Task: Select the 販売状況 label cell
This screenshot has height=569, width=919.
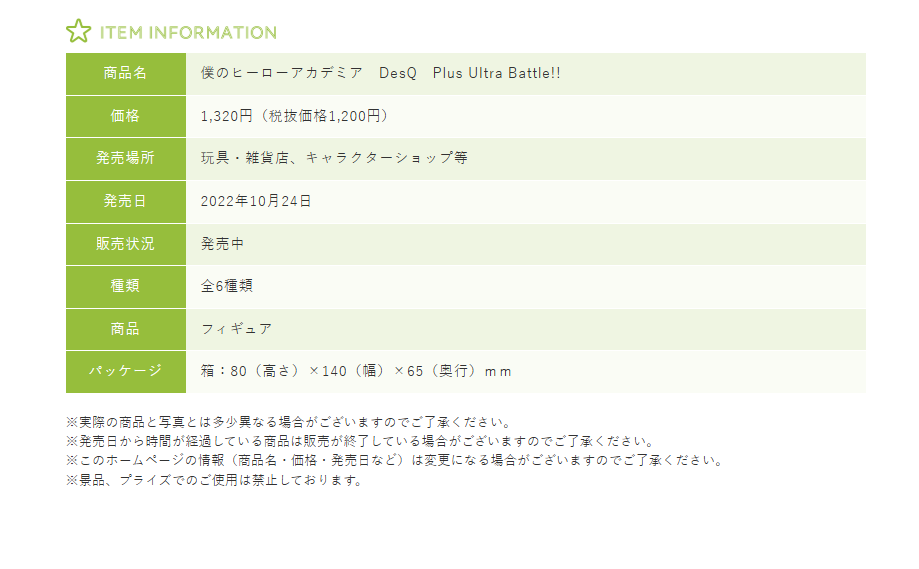Action: coord(125,243)
